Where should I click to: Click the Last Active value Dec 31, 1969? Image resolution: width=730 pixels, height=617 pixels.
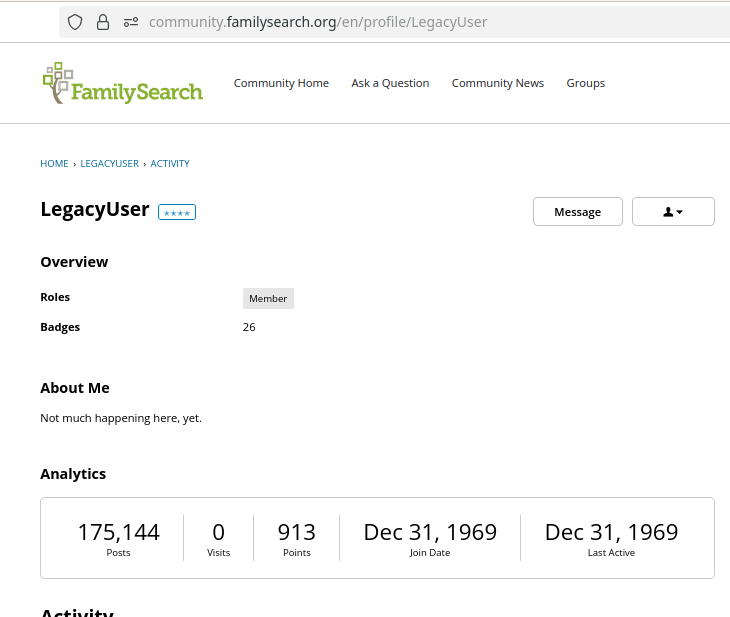[x=611, y=532]
